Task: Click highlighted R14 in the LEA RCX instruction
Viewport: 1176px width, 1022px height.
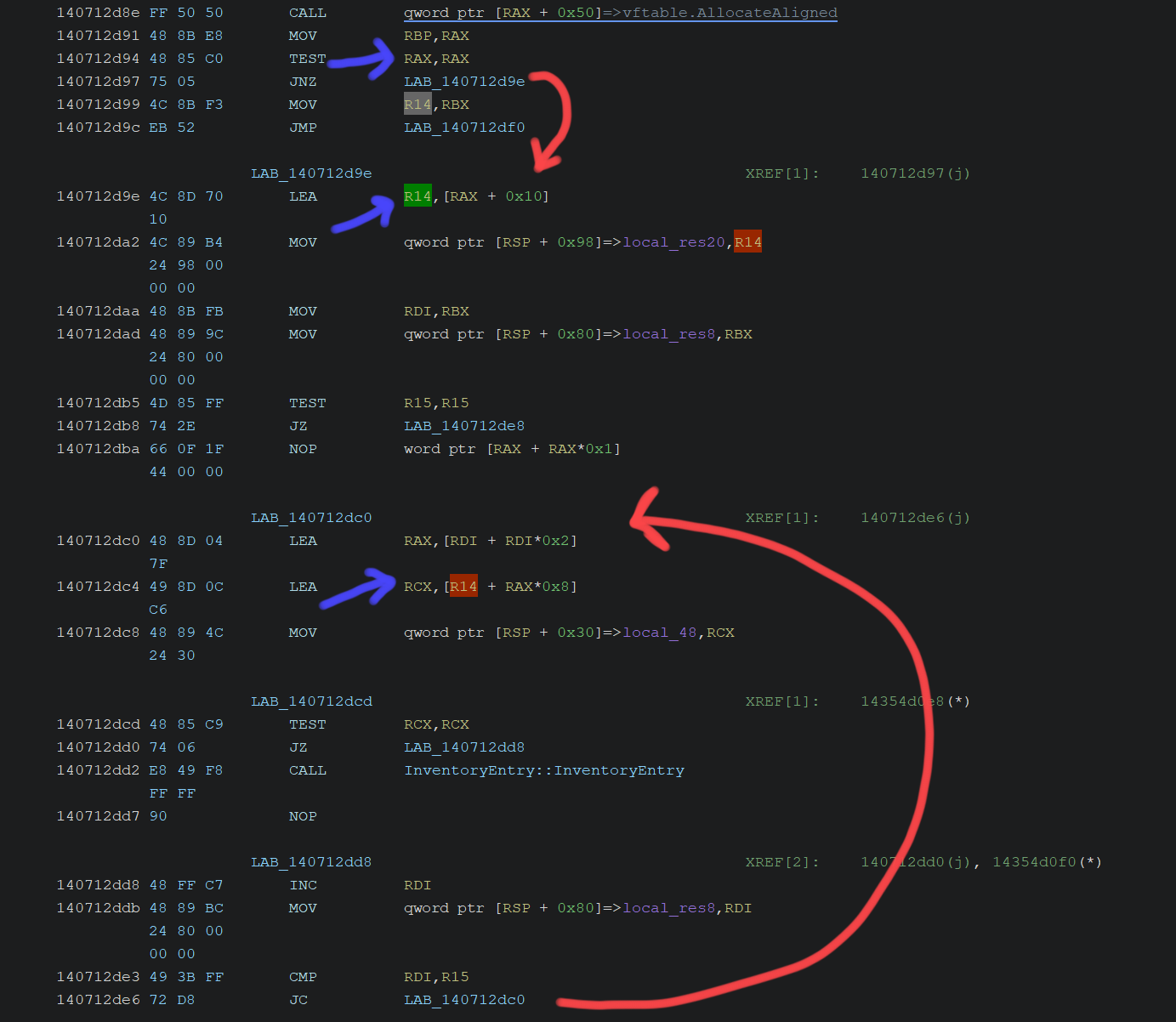Action: point(463,587)
